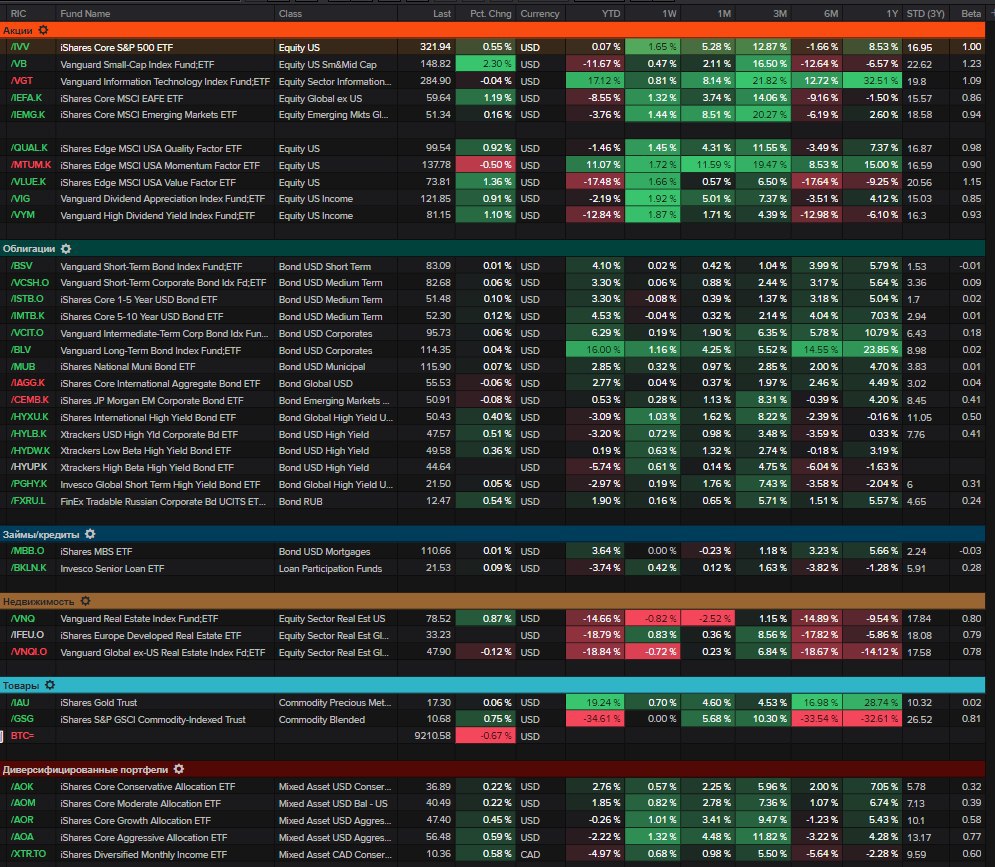
Task: Select Vanguard Real Estate Index Fund;ETF name
Action: click(x=139, y=619)
